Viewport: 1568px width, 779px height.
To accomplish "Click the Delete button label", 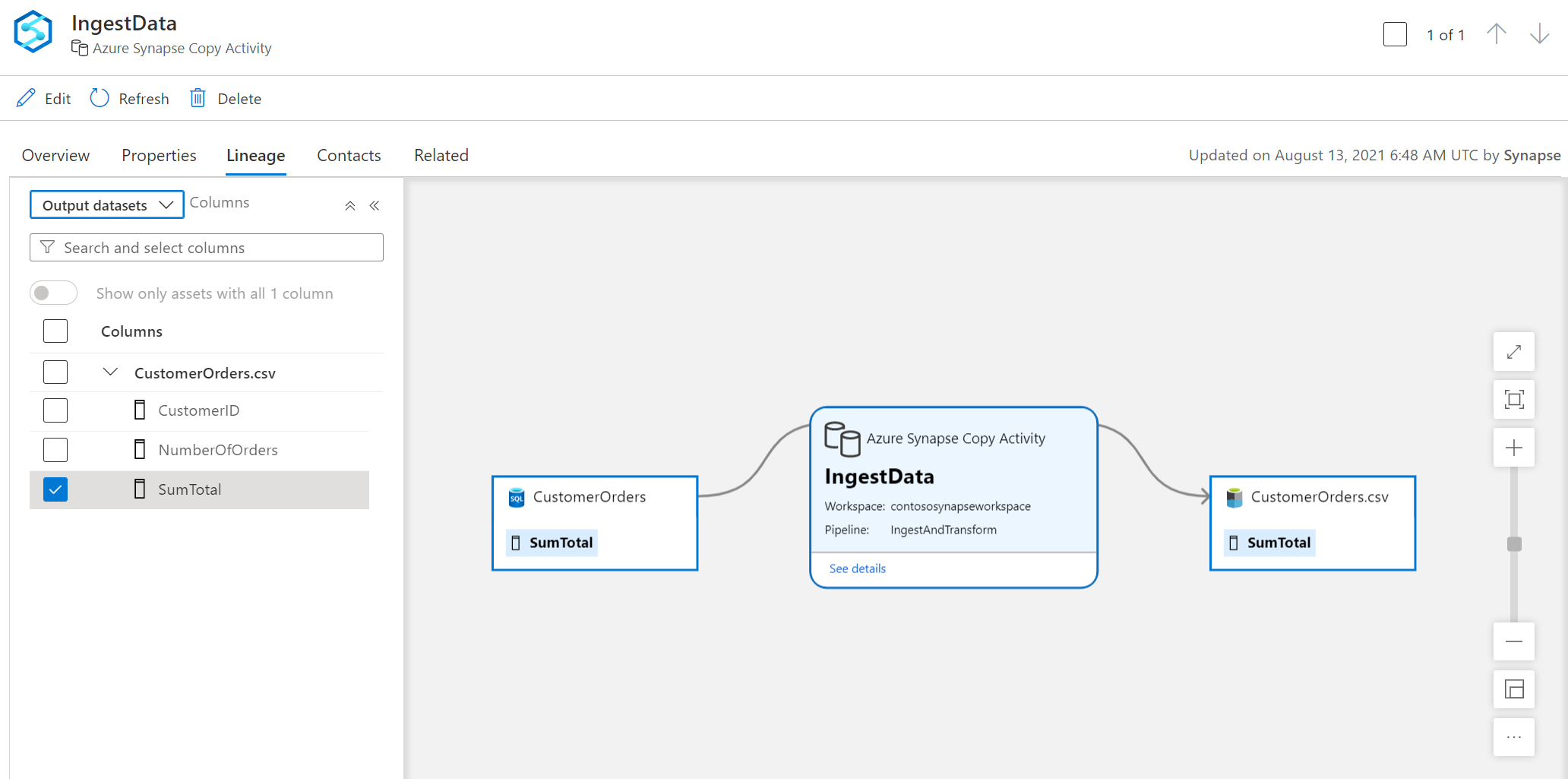I will click(239, 99).
